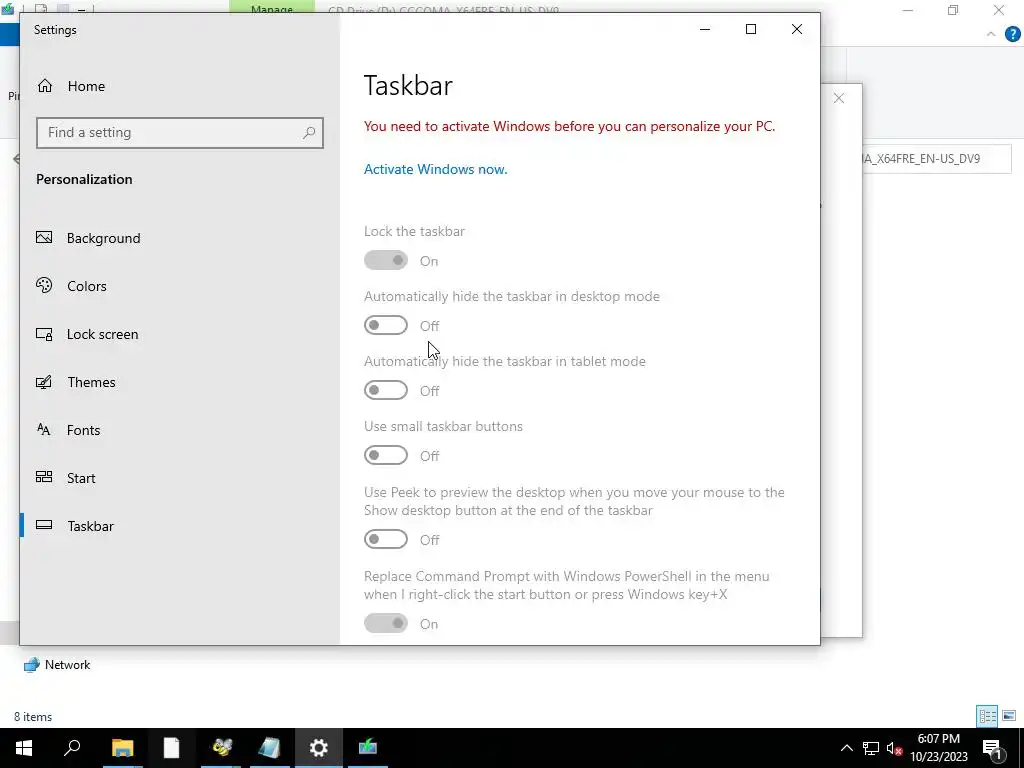The image size is (1024, 768).
Task: Open the clock showing 6:07 PM
Action: coord(939,748)
